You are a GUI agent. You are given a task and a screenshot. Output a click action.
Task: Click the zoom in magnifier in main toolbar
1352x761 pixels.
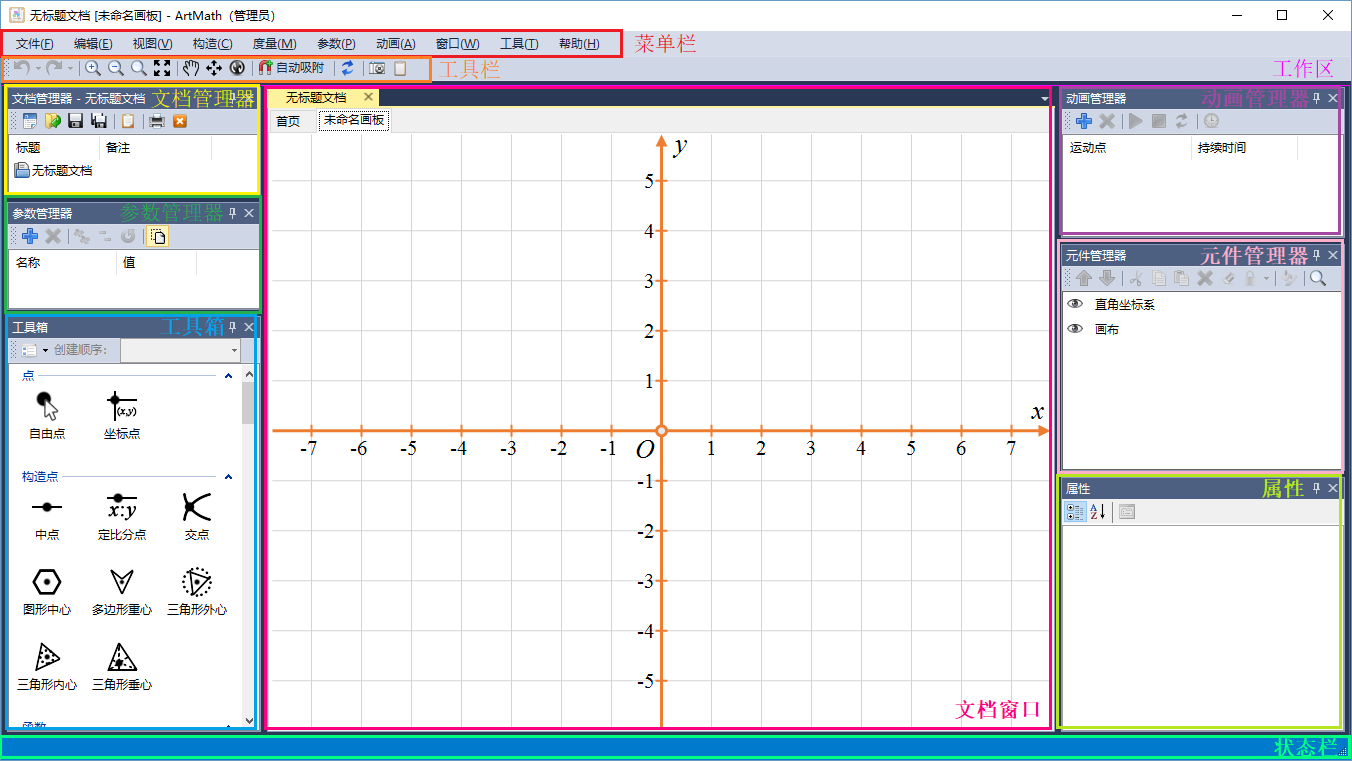(92, 68)
